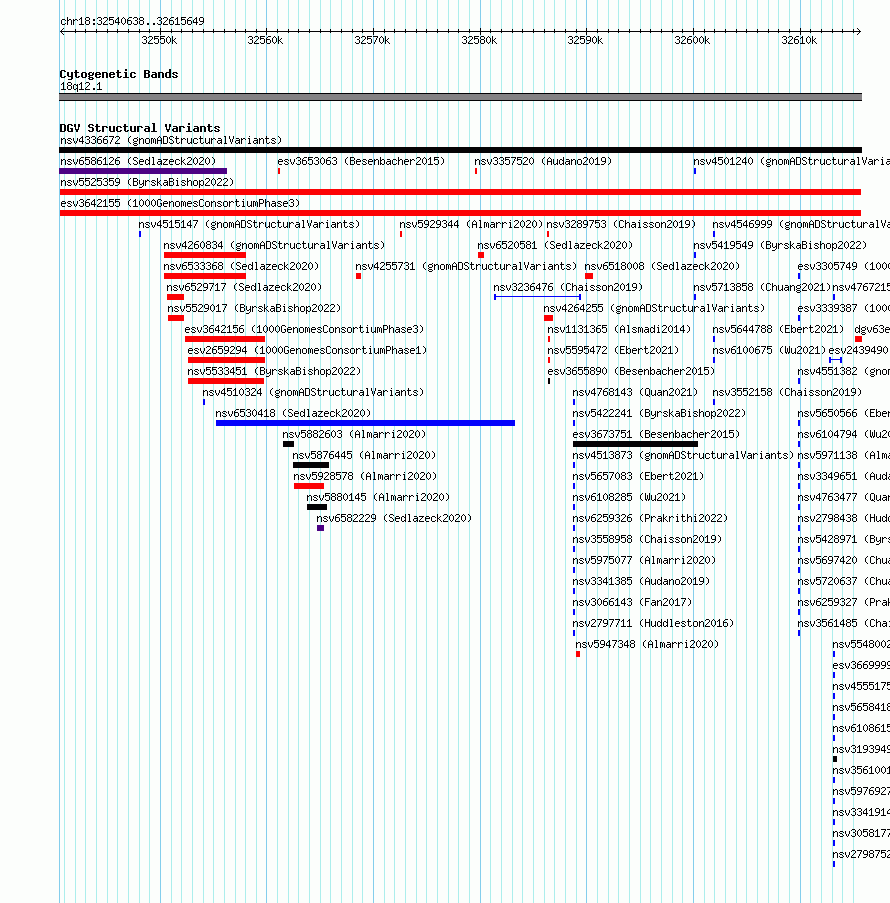Click nsv2797711 (Huddleston2016) label
The image size is (890, 903).
pyautogui.click(x=653, y=624)
